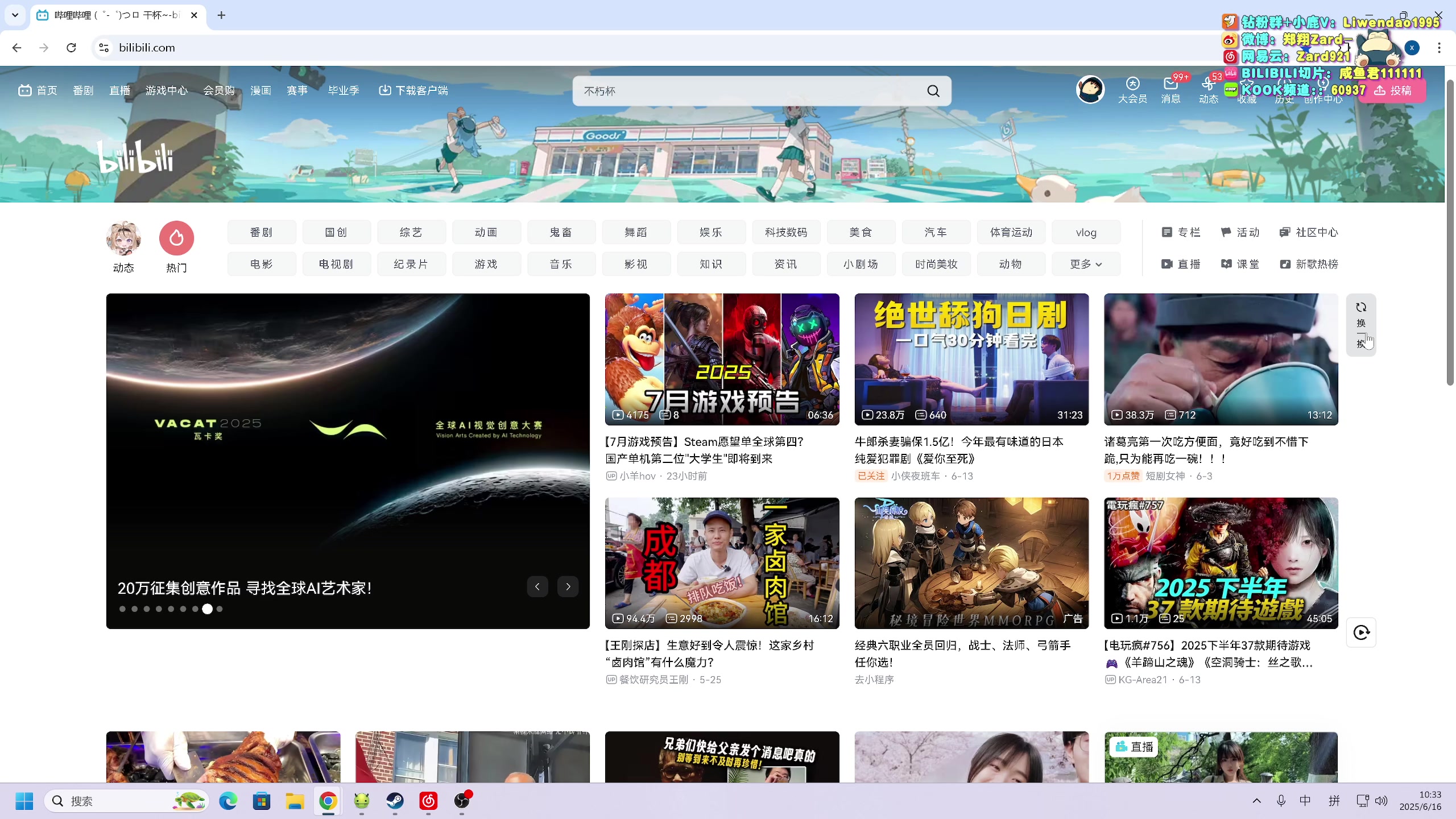The image size is (1456, 819).
Task: Open the 成都一家卤肉馆 video thumbnail
Action: pyautogui.click(x=722, y=563)
